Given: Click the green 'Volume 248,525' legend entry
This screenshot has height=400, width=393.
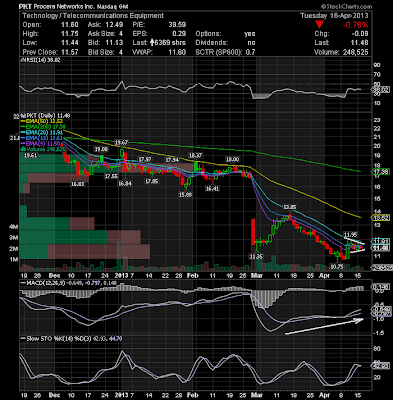Looking at the screenshot, I should point(43,149).
